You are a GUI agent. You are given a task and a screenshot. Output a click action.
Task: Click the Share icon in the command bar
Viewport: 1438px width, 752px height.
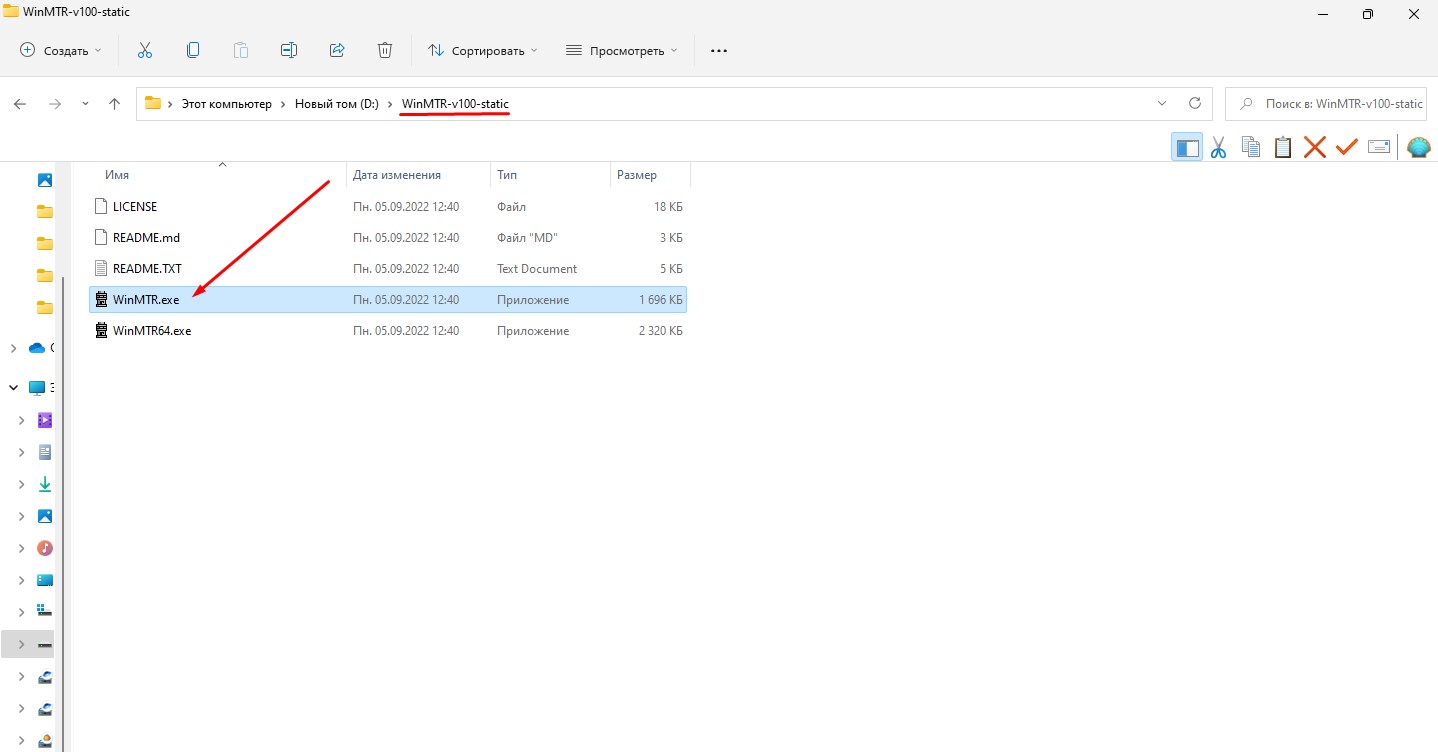pos(337,50)
